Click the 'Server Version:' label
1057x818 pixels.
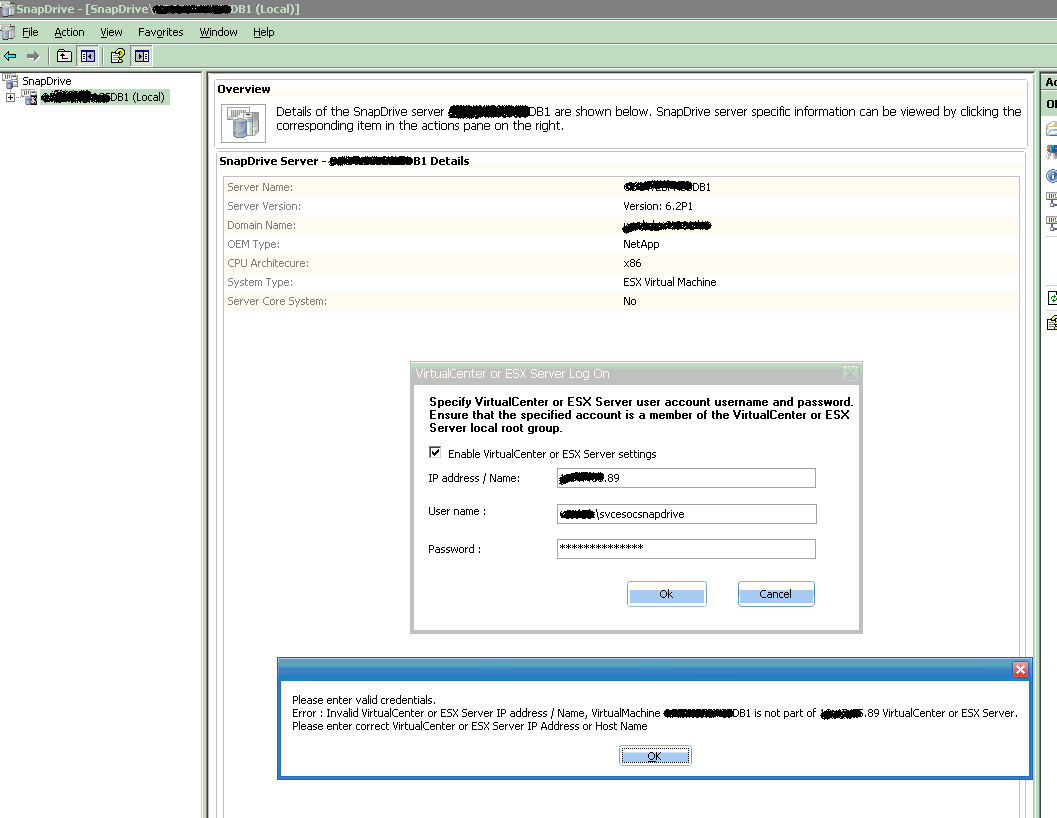264,206
